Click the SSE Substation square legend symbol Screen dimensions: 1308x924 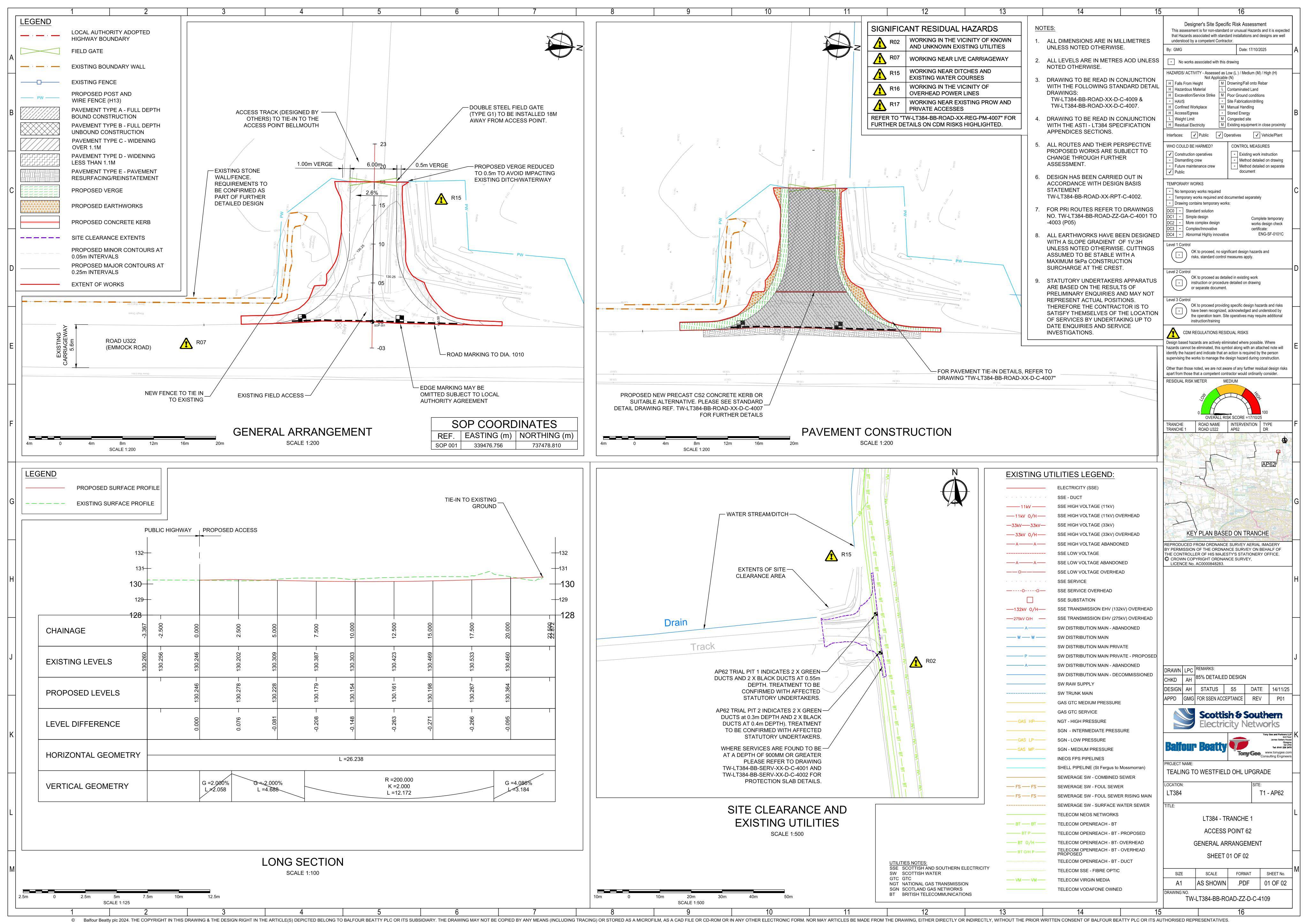click(1030, 600)
